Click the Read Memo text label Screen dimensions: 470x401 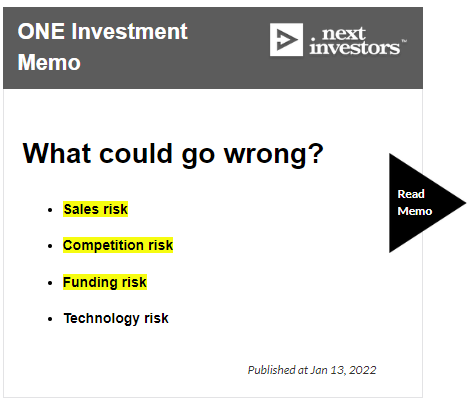tap(415, 203)
